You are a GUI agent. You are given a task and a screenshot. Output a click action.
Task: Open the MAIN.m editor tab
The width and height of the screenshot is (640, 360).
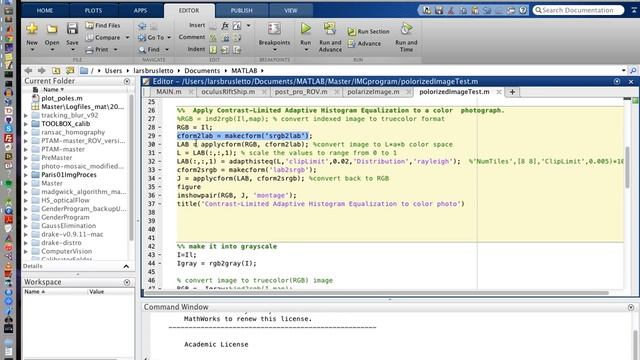(169, 92)
